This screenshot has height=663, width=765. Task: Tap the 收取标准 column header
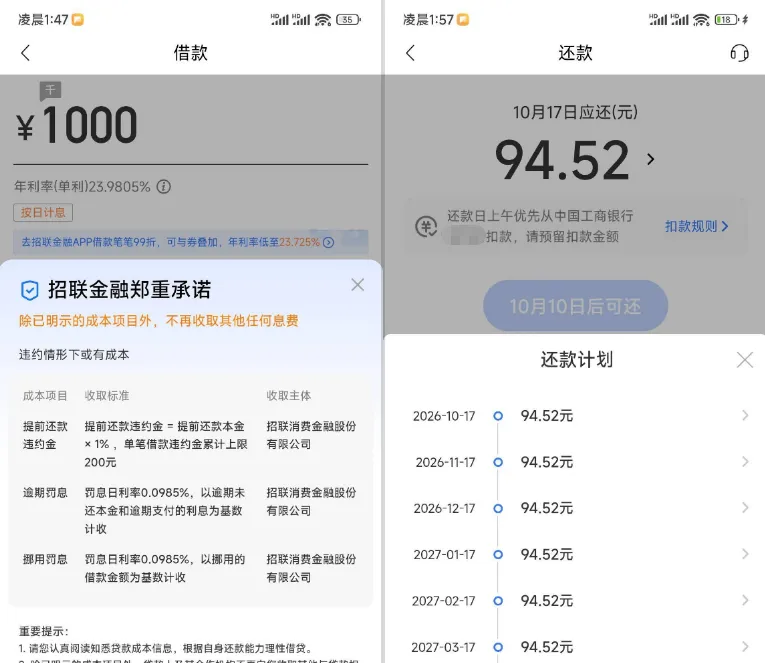[x=107, y=396]
